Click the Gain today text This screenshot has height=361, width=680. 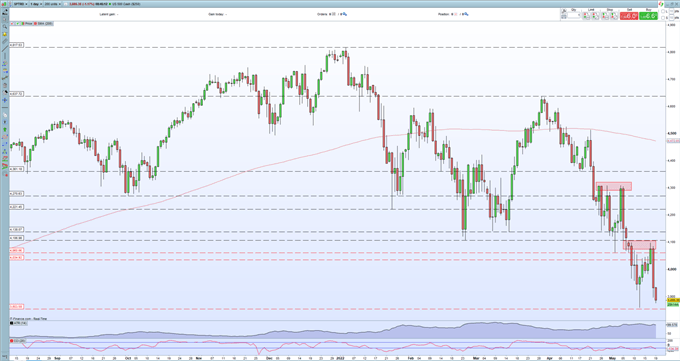click(x=216, y=14)
